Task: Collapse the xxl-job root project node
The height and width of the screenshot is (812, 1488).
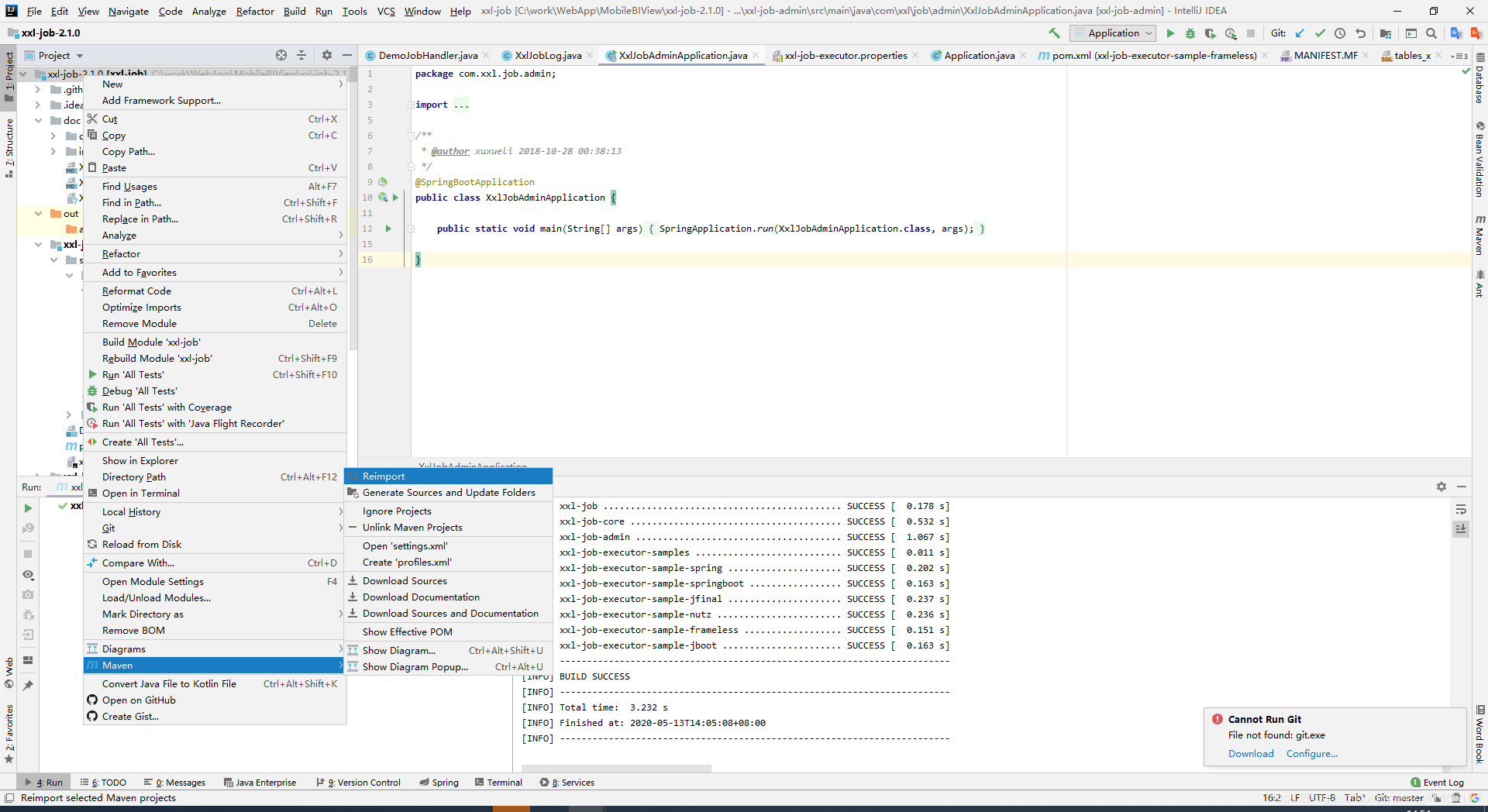Action: click(x=22, y=74)
